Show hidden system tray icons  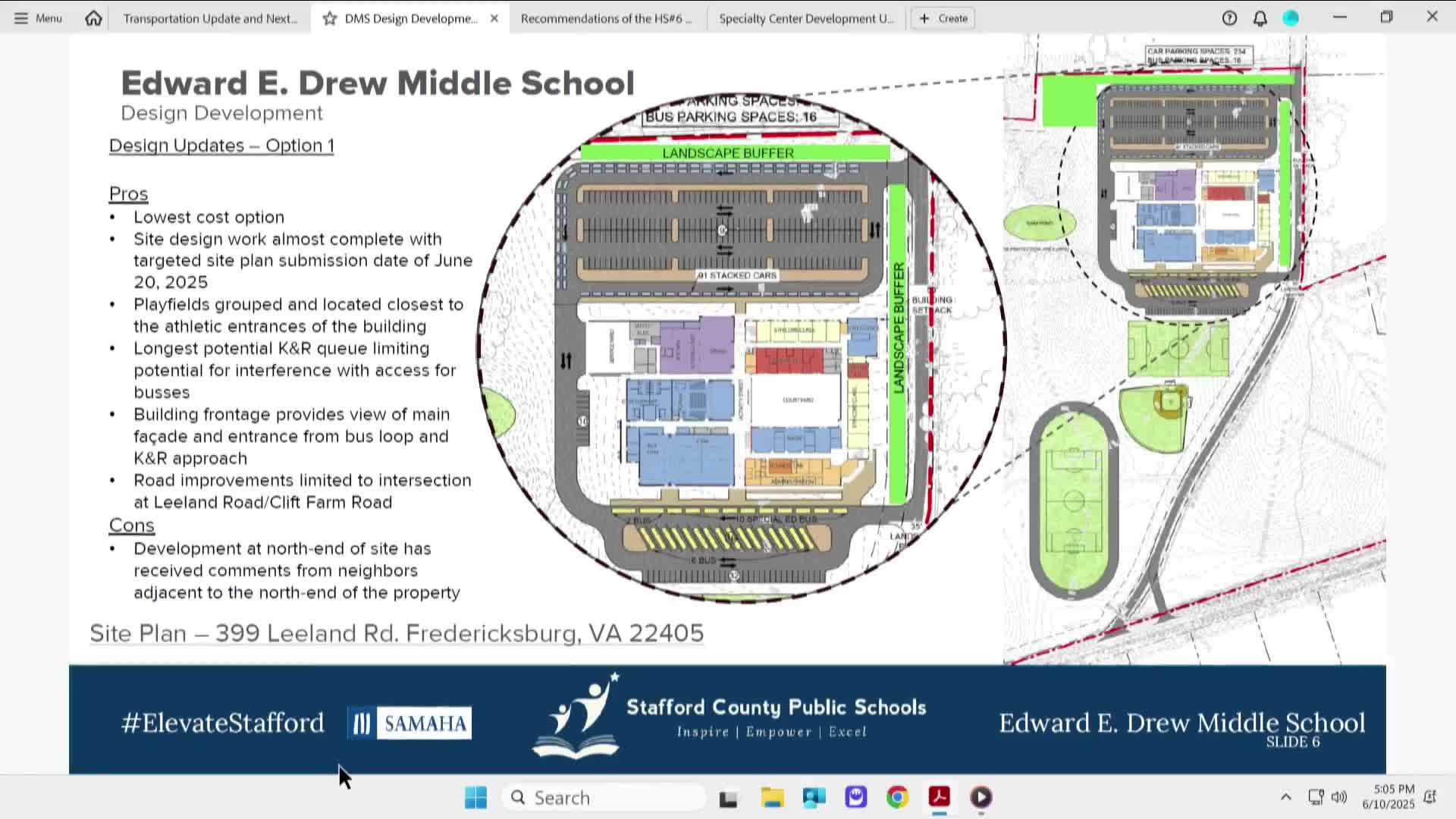1285,797
